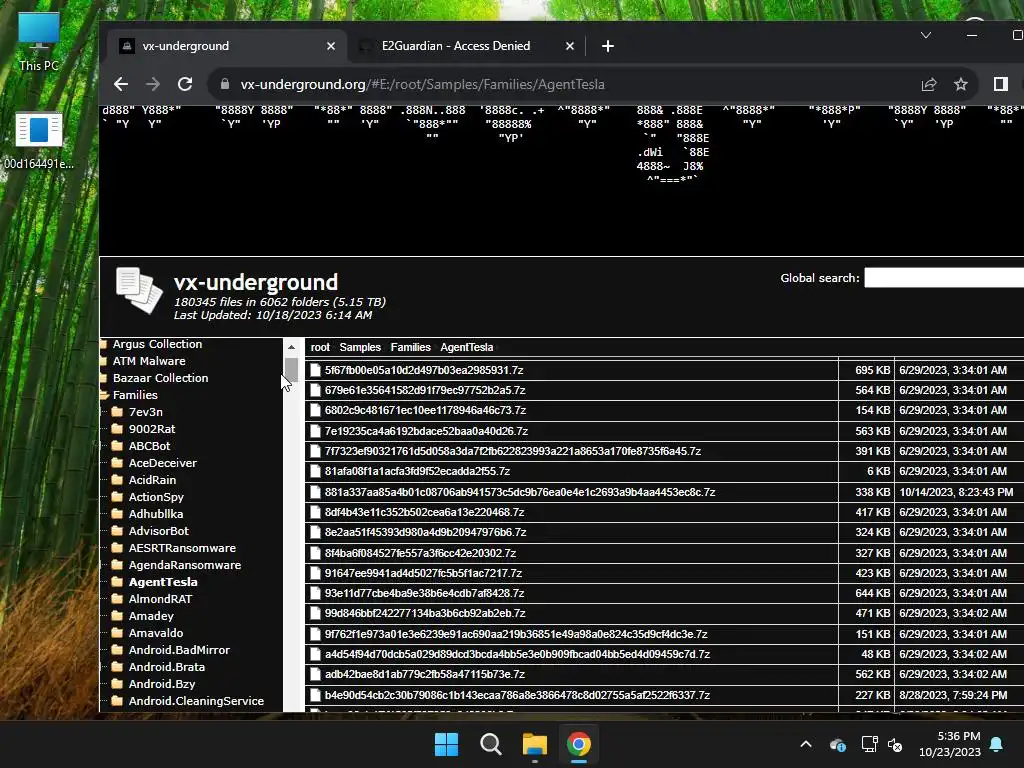Click the browser forward arrow
The width and height of the screenshot is (1024, 768).
click(x=153, y=84)
